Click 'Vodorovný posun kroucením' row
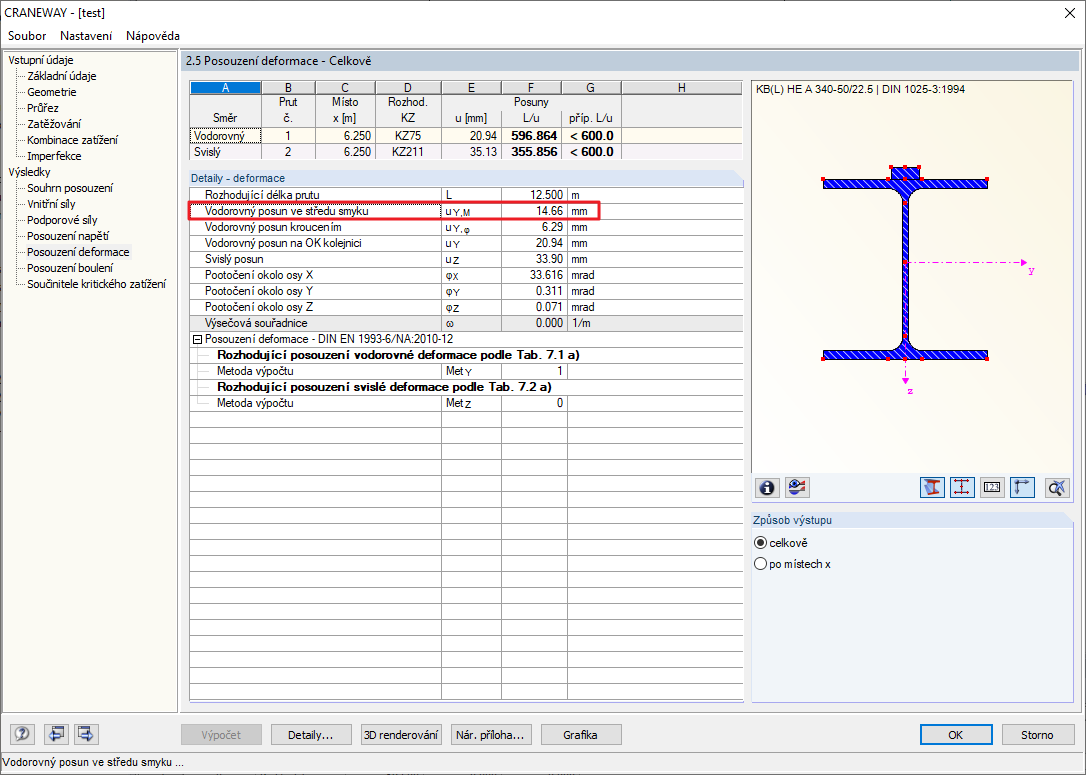The width and height of the screenshot is (1086, 775). coord(466,227)
